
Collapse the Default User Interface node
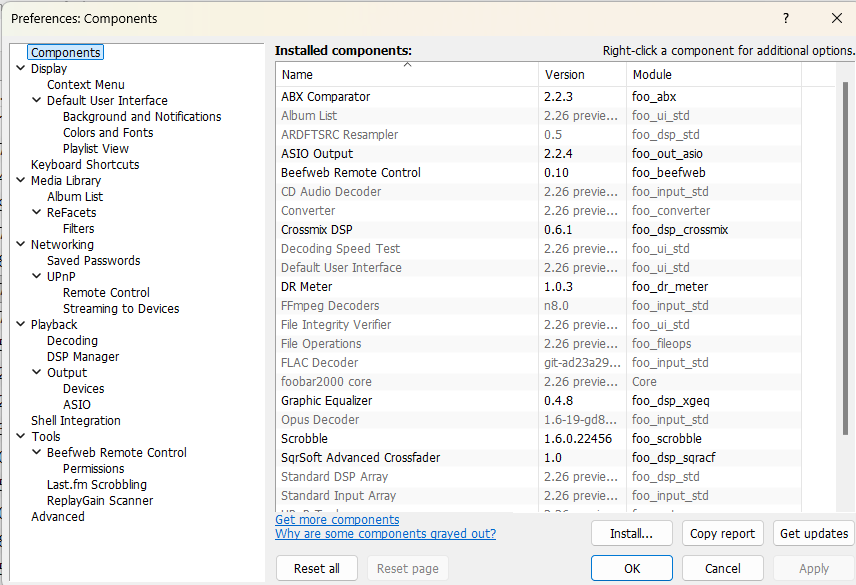37,100
